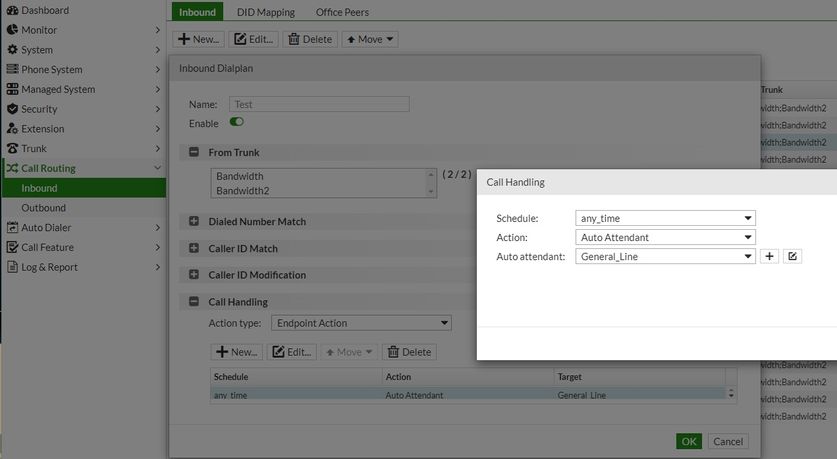Viewport: 837px width, 459px height.
Task: Click the Extension user icon
Action: coord(12,129)
